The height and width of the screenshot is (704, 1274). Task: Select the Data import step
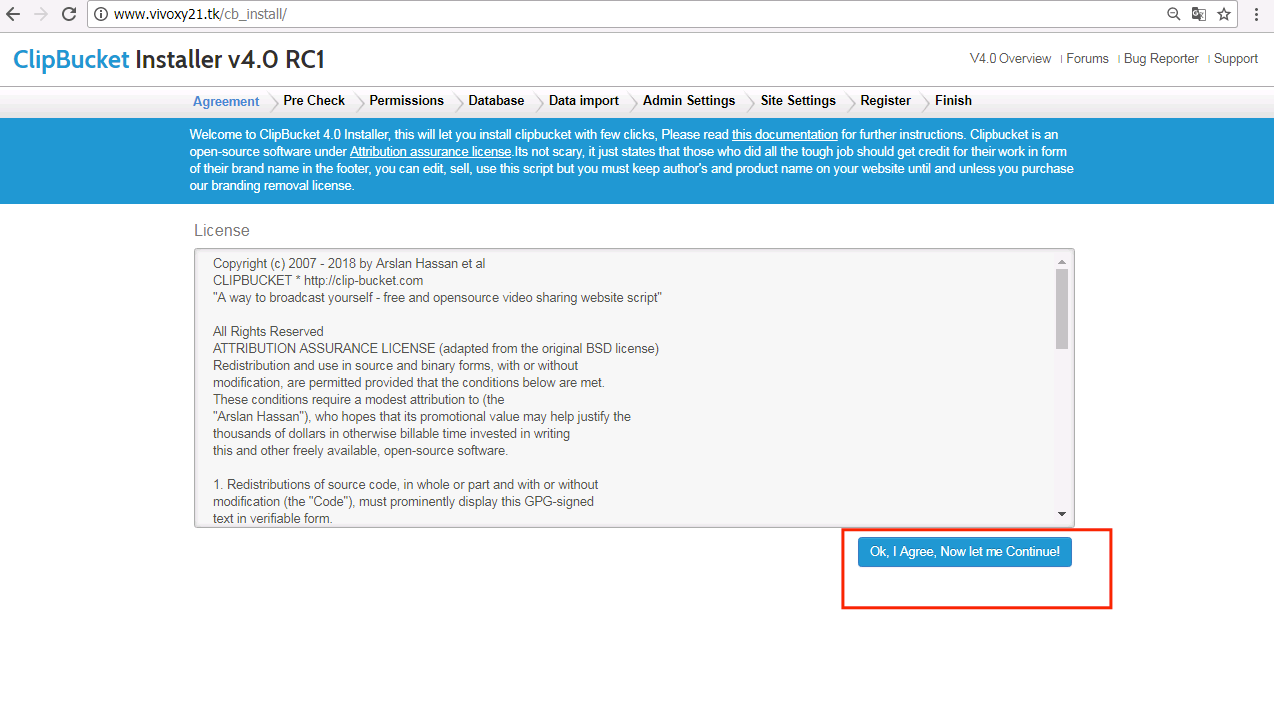584,101
